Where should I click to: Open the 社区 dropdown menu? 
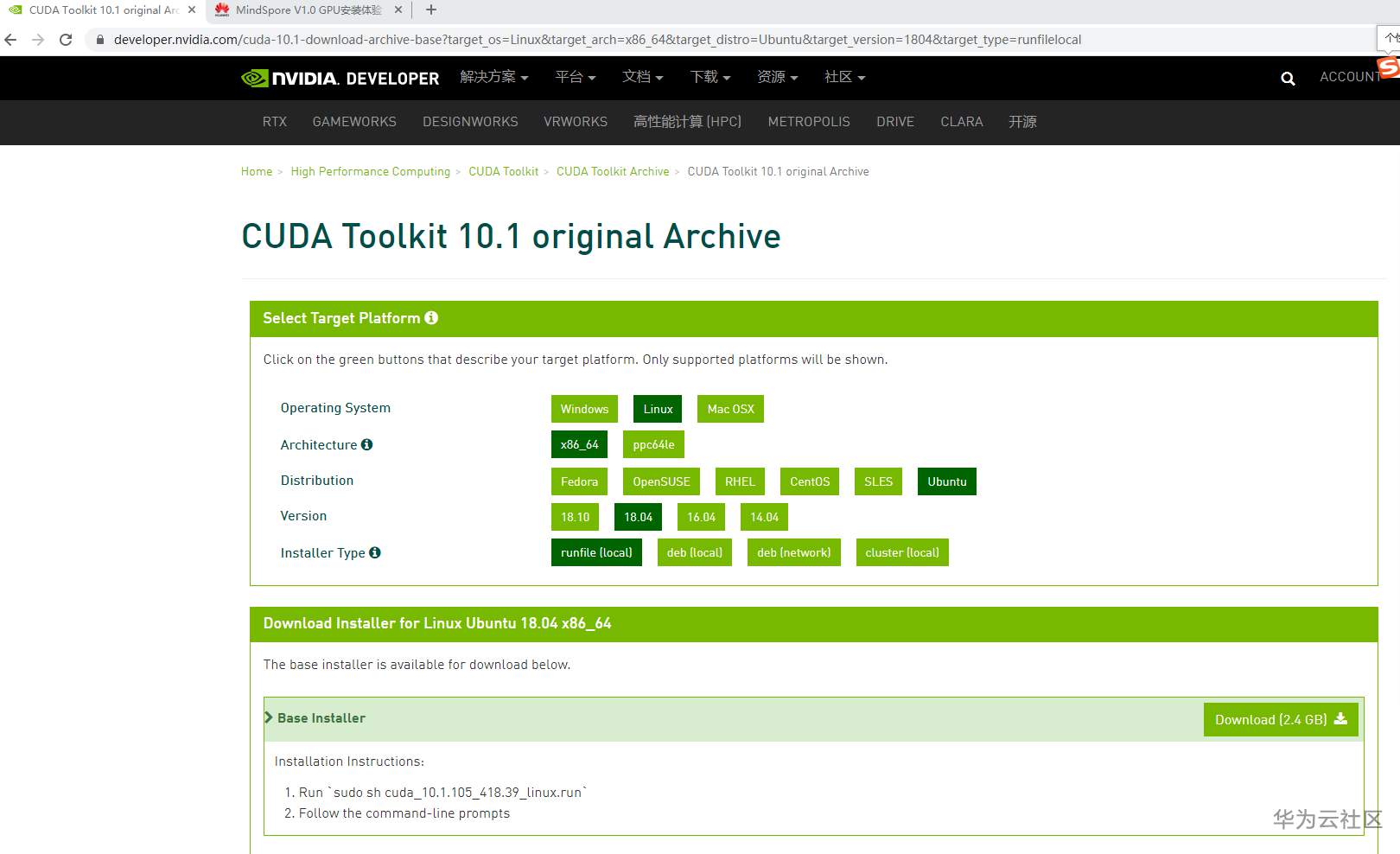coord(845,77)
